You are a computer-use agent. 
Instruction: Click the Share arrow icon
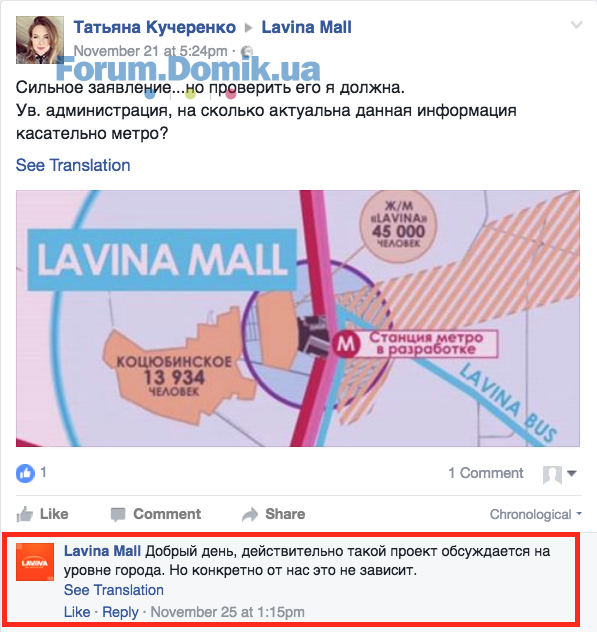coord(250,514)
